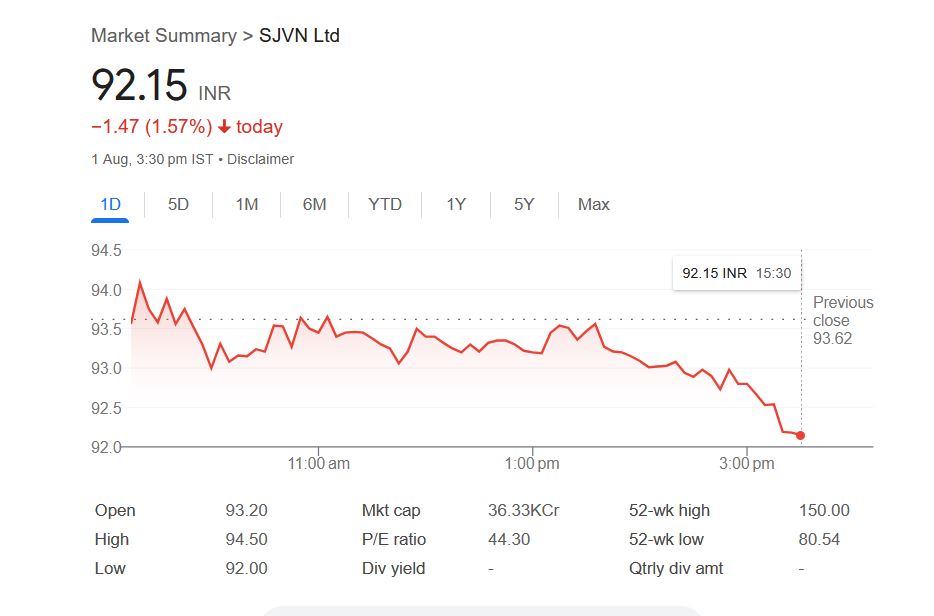Click the 11:00 am time axis label
This screenshot has height=616, width=934.
(x=318, y=464)
